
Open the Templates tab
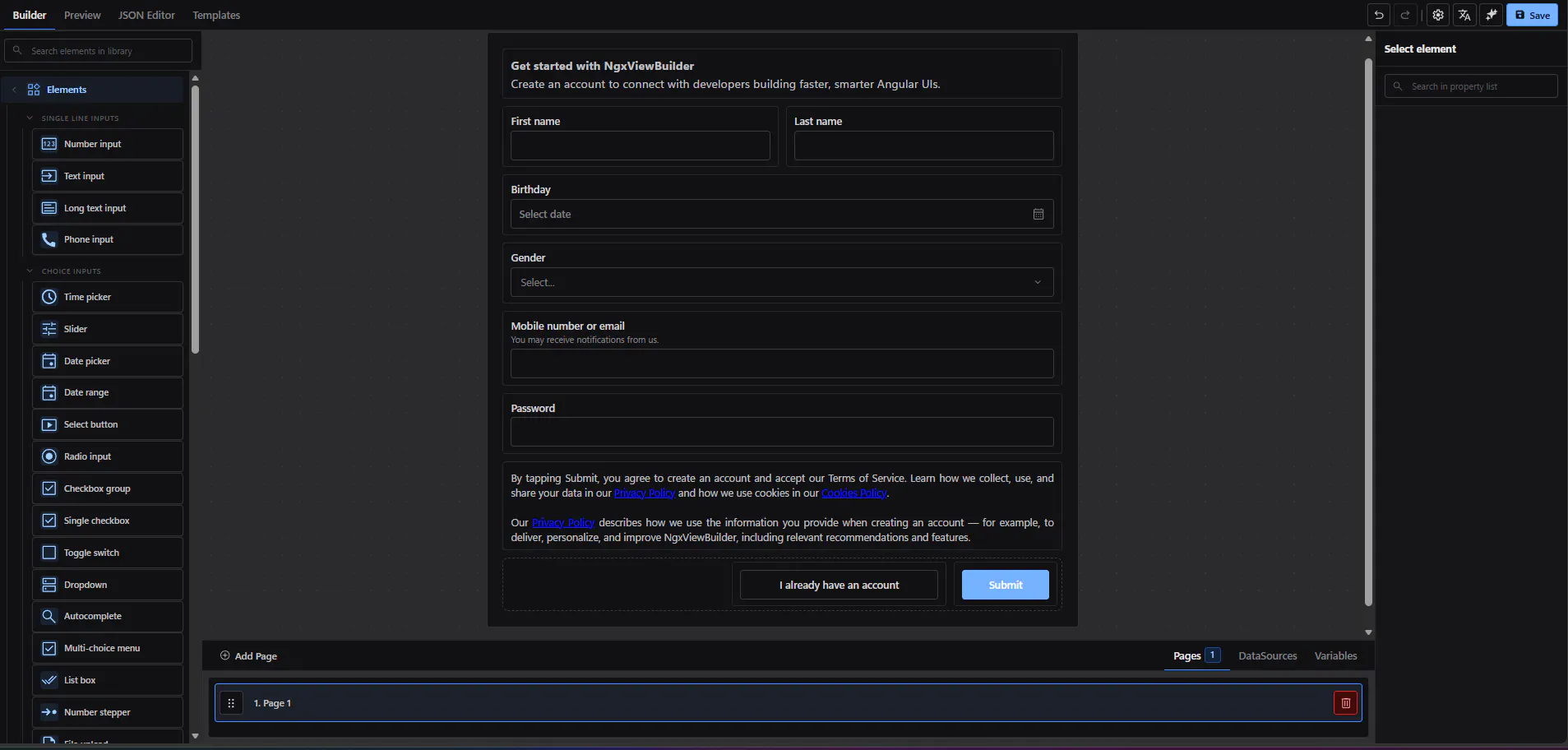pos(216,15)
